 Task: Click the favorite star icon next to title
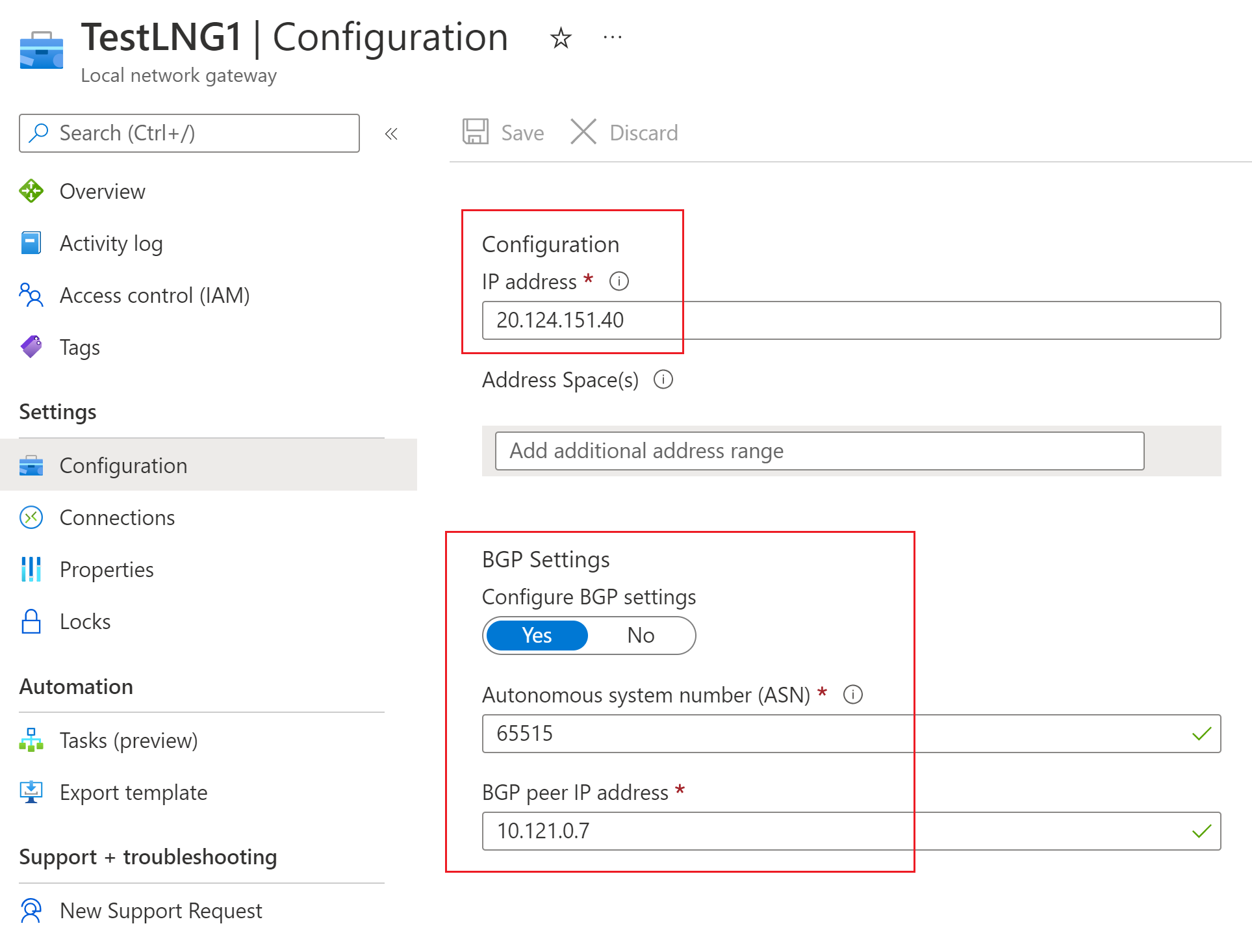click(x=560, y=38)
